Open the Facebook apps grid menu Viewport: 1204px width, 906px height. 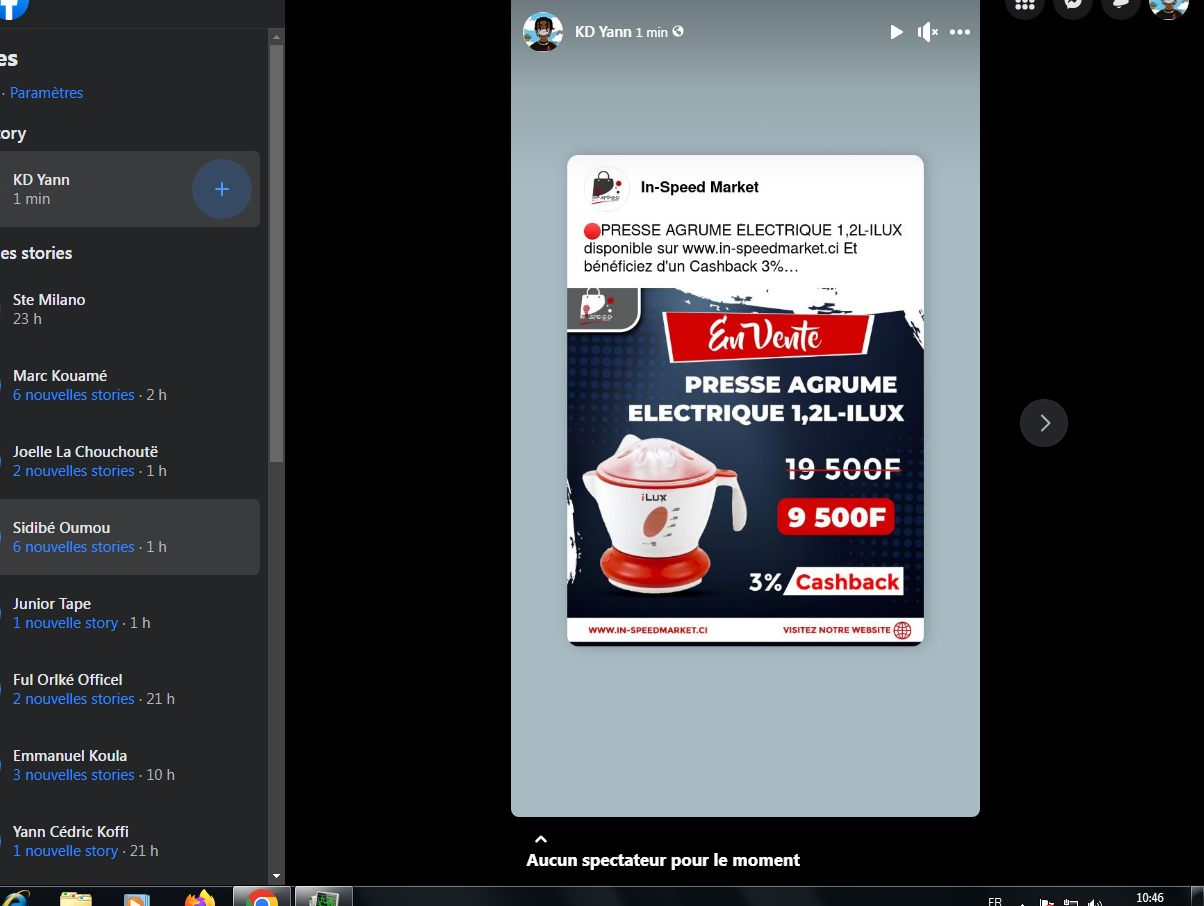(1024, 6)
